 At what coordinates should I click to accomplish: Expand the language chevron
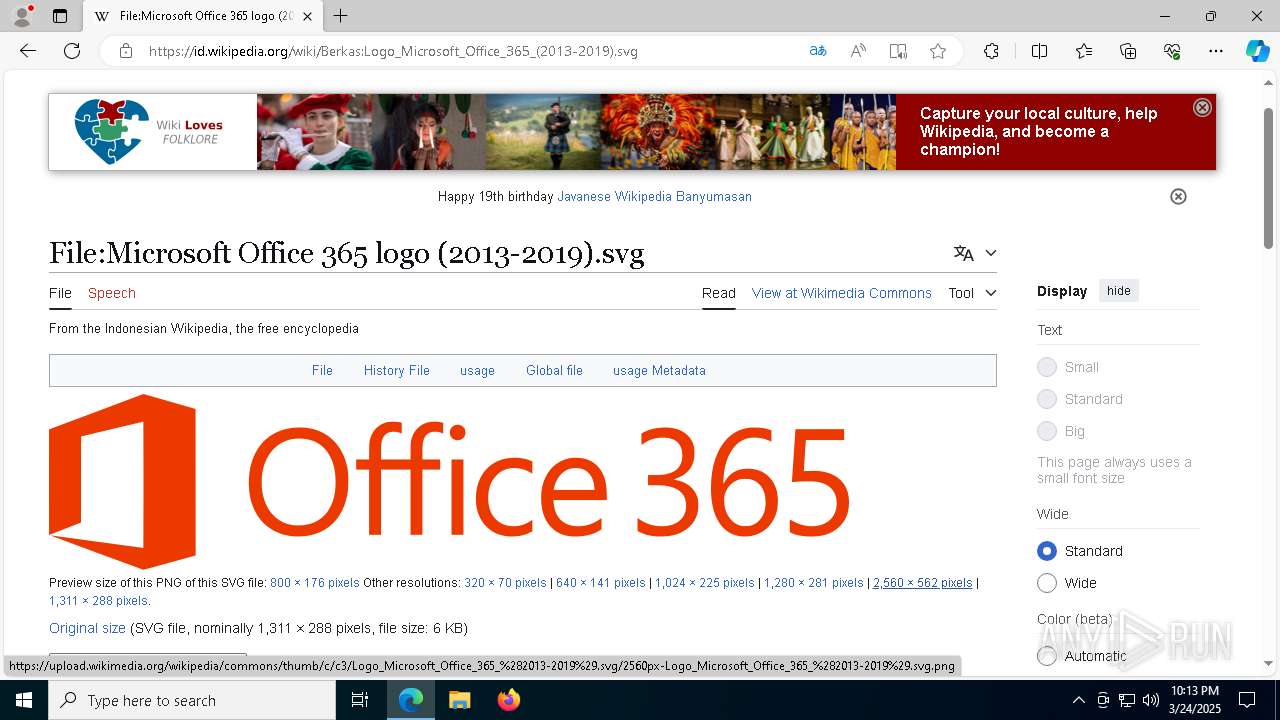click(x=991, y=253)
